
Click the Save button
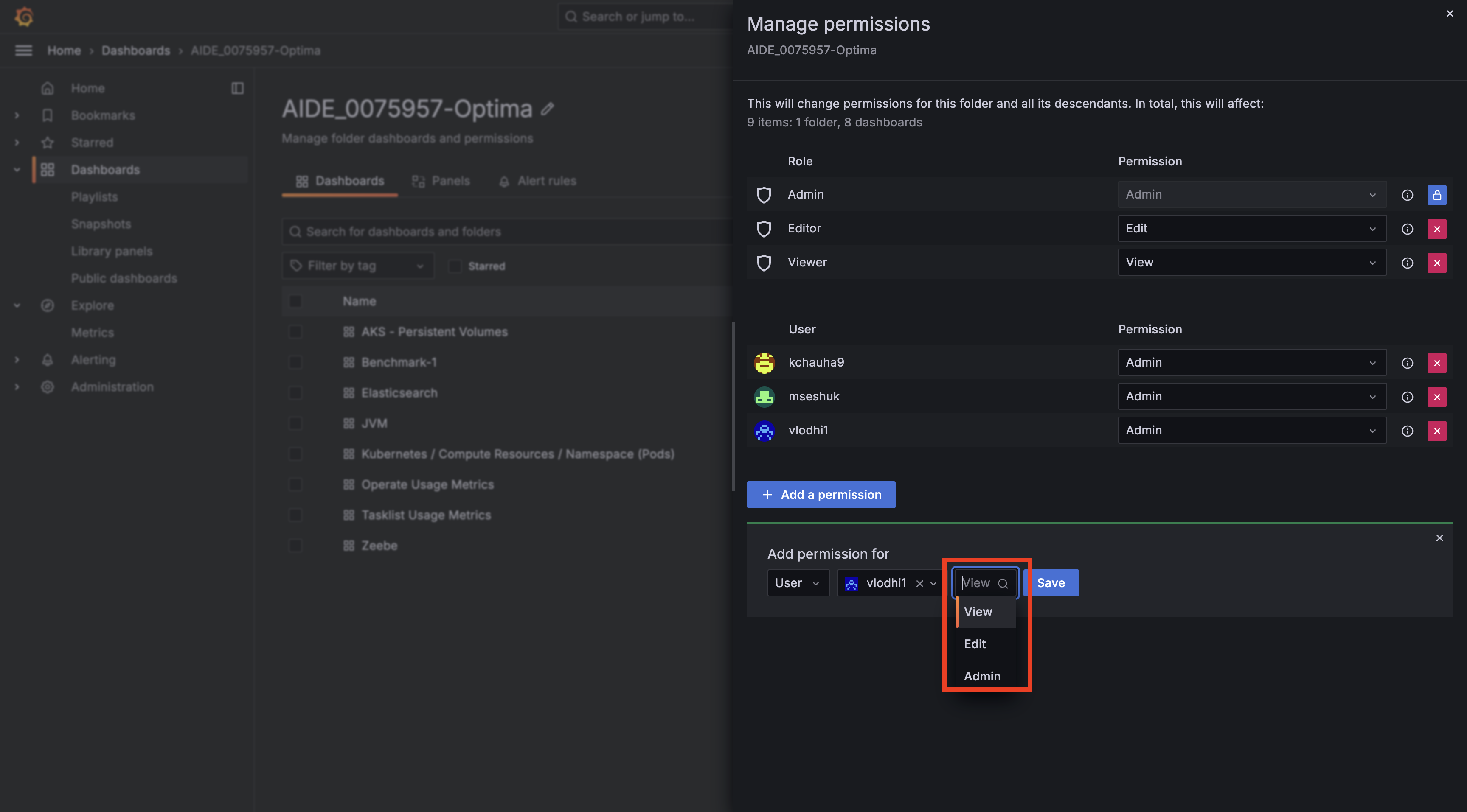(x=1051, y=583)
